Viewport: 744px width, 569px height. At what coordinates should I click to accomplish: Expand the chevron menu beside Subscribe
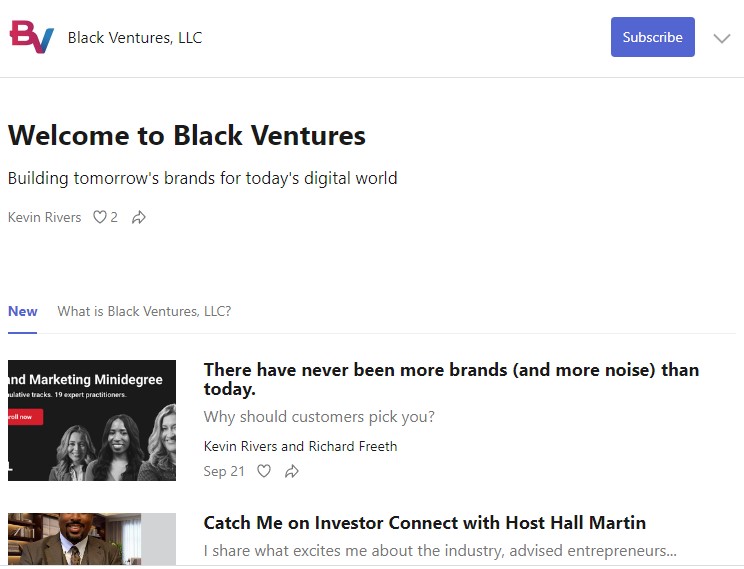click(x=722, y=38)
